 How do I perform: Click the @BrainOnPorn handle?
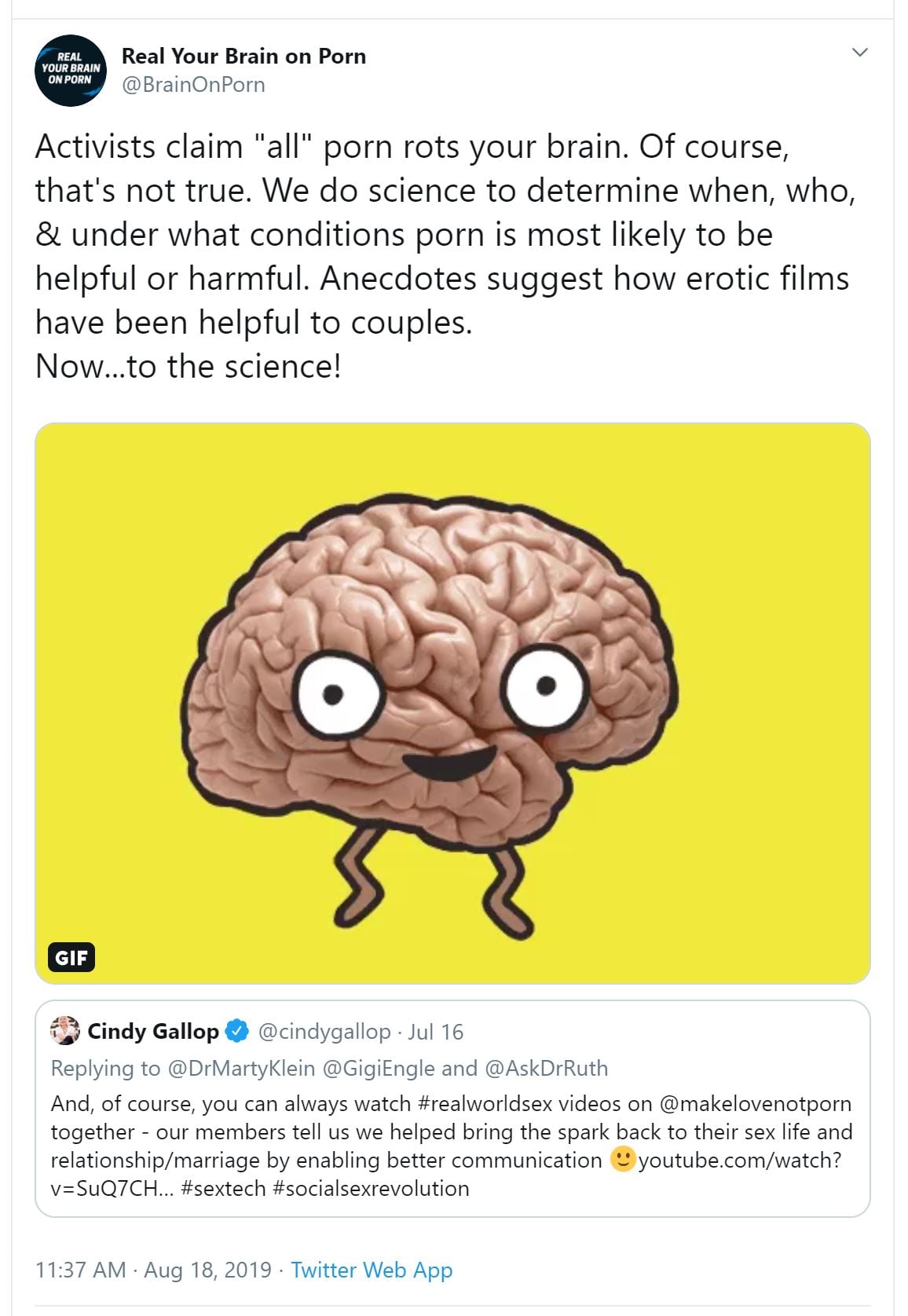tap(193, 85)
